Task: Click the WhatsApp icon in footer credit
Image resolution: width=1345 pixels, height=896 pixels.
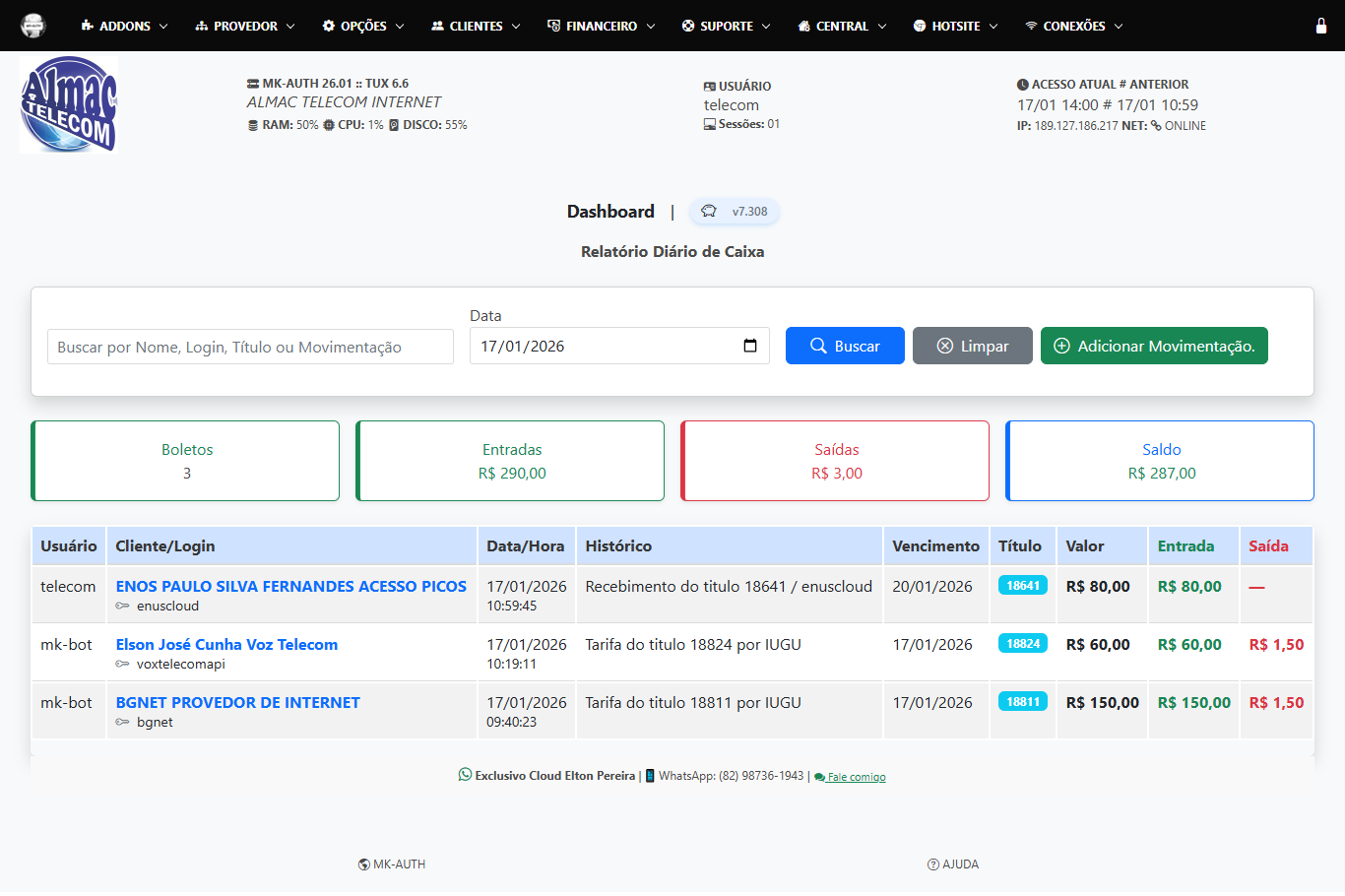Action: click(465, 775)
